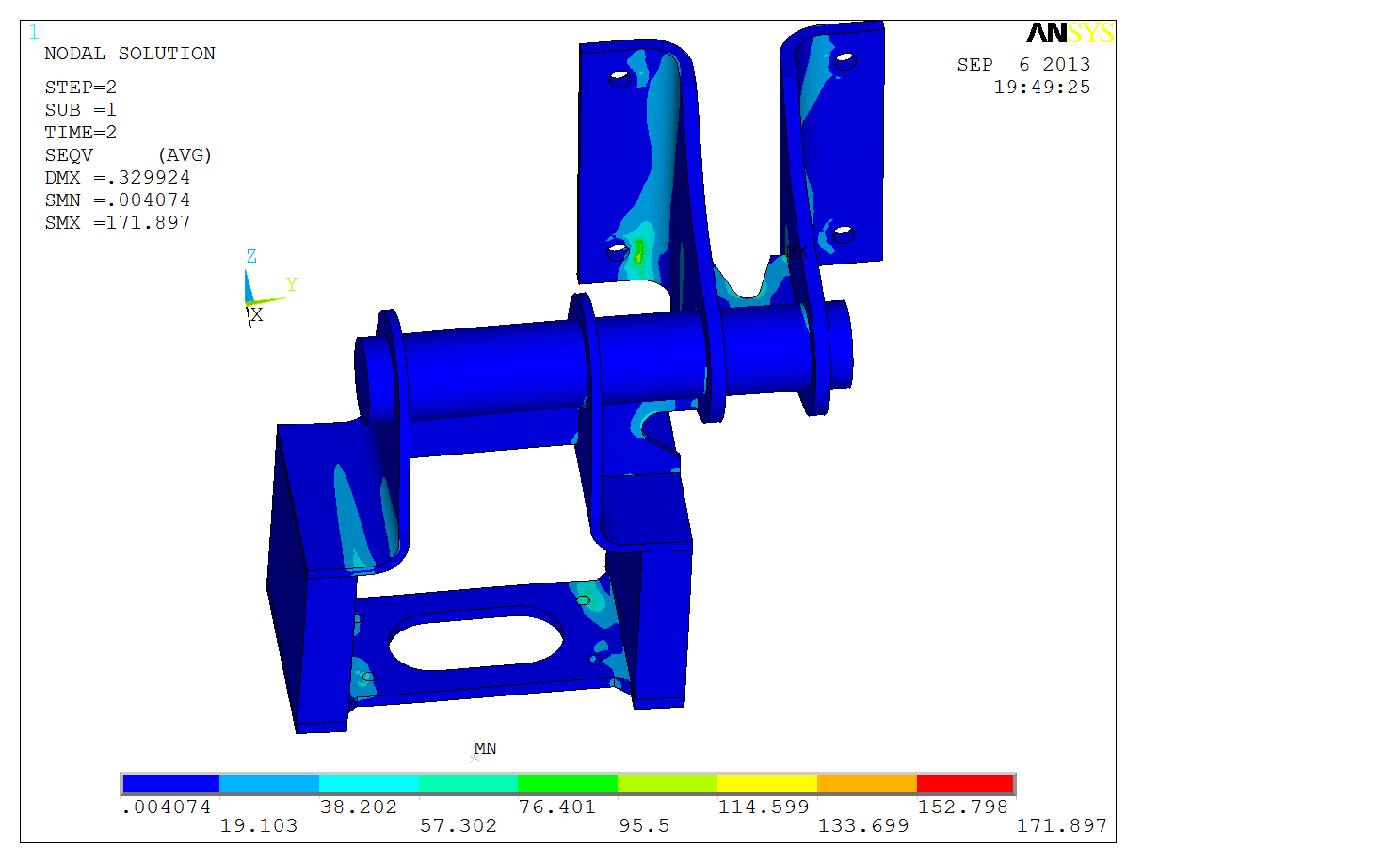Image resolution: width=1400 pixels, height=863 pixels.
Task: Click legend value 57.302
Action: pyautogui.click(x=459, y=826)
